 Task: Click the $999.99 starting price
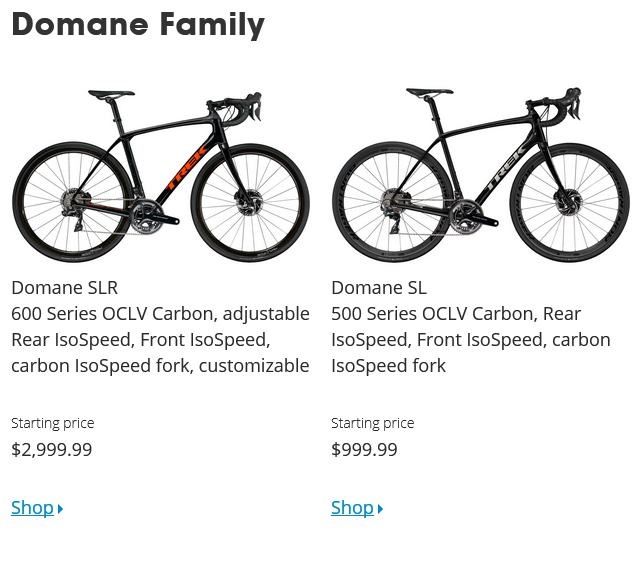[x=364, y=450]
